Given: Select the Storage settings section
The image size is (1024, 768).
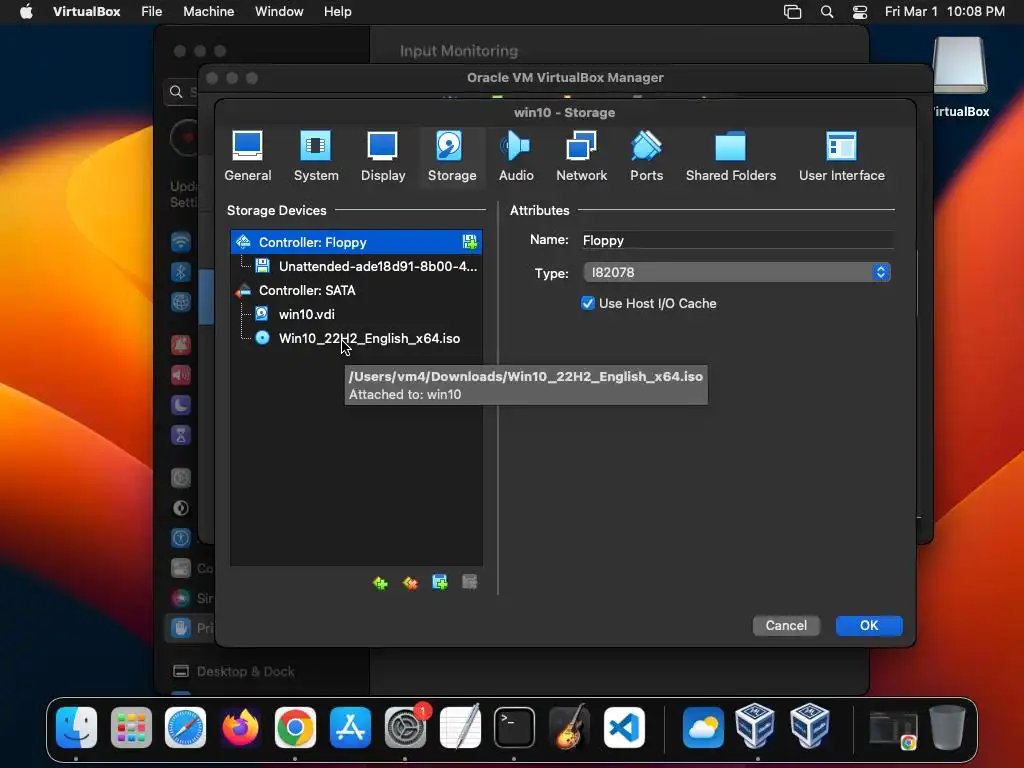Looking at the screenshot, I should (x=451, y=157).
